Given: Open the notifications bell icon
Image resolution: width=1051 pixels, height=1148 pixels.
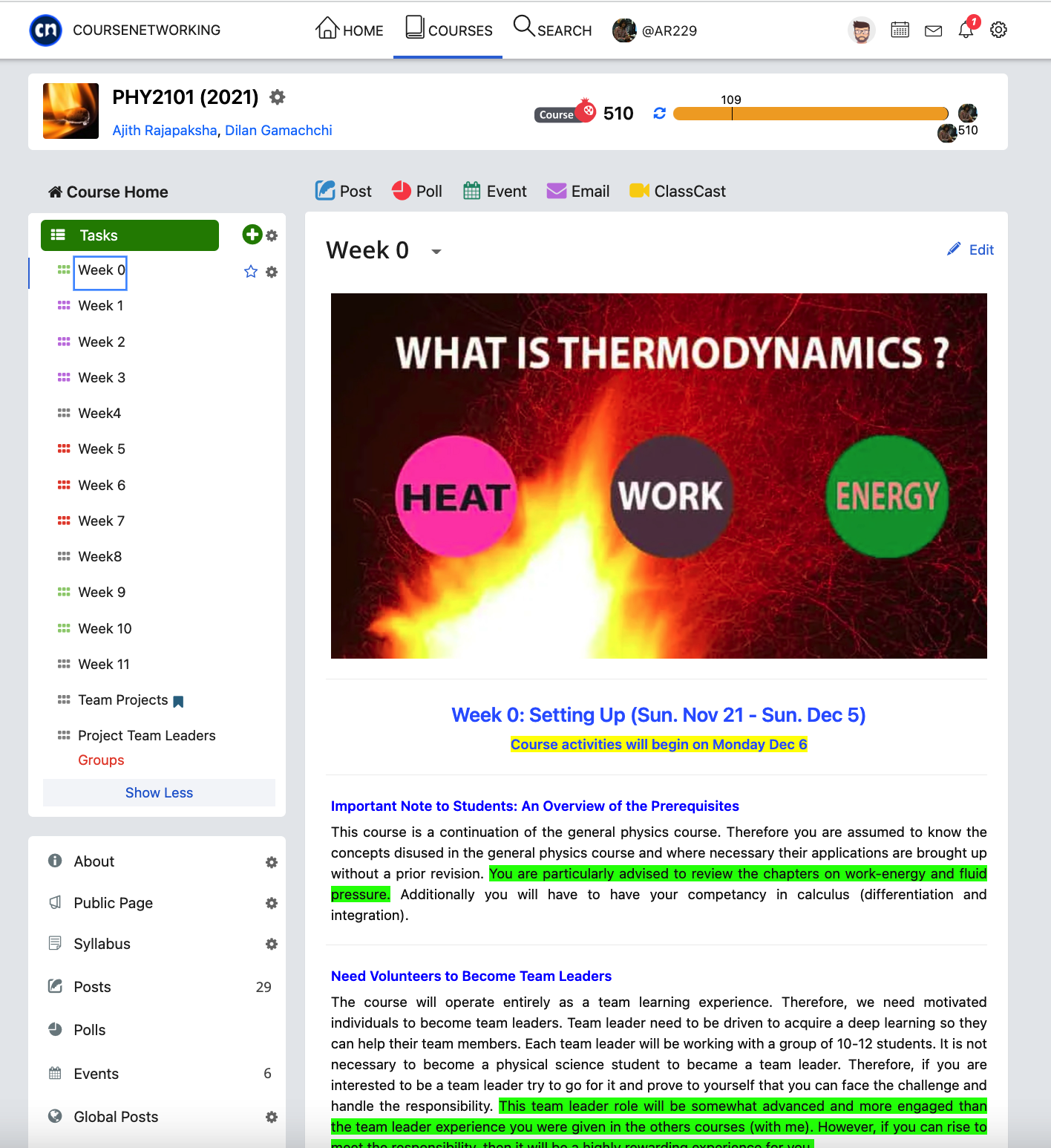Looking at the screenshot, I should pyautogui.click(x=966, y=30).
